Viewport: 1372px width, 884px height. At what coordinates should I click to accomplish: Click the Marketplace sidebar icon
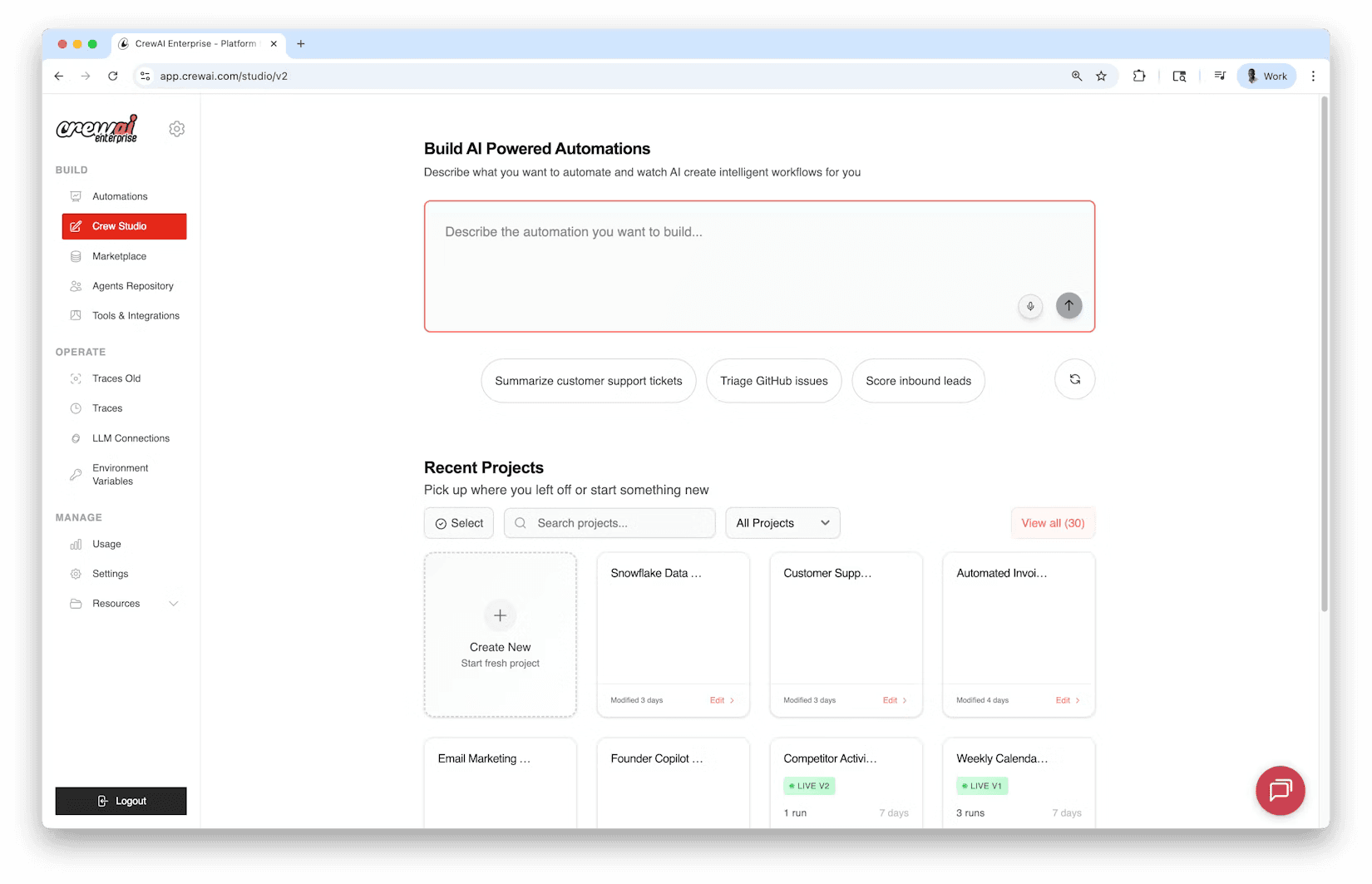(76, 256)
